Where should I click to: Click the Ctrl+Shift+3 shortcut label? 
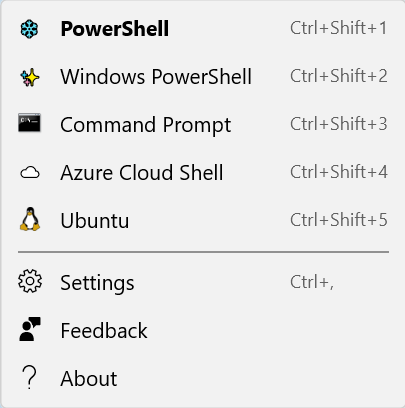(x=339, y=124)
